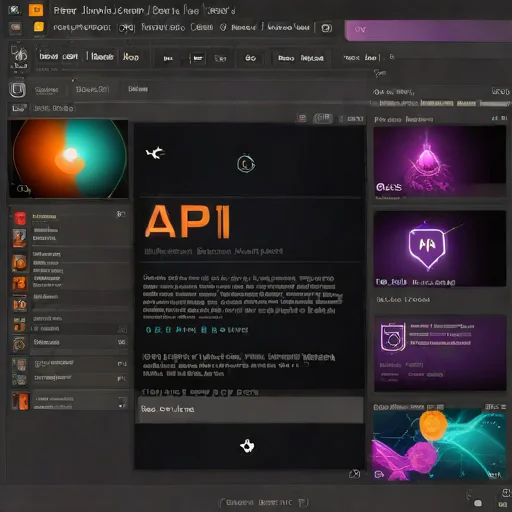Click the dark green icon at top-left corner
This screenshot has width=512, height=512.
coord(14,10)
